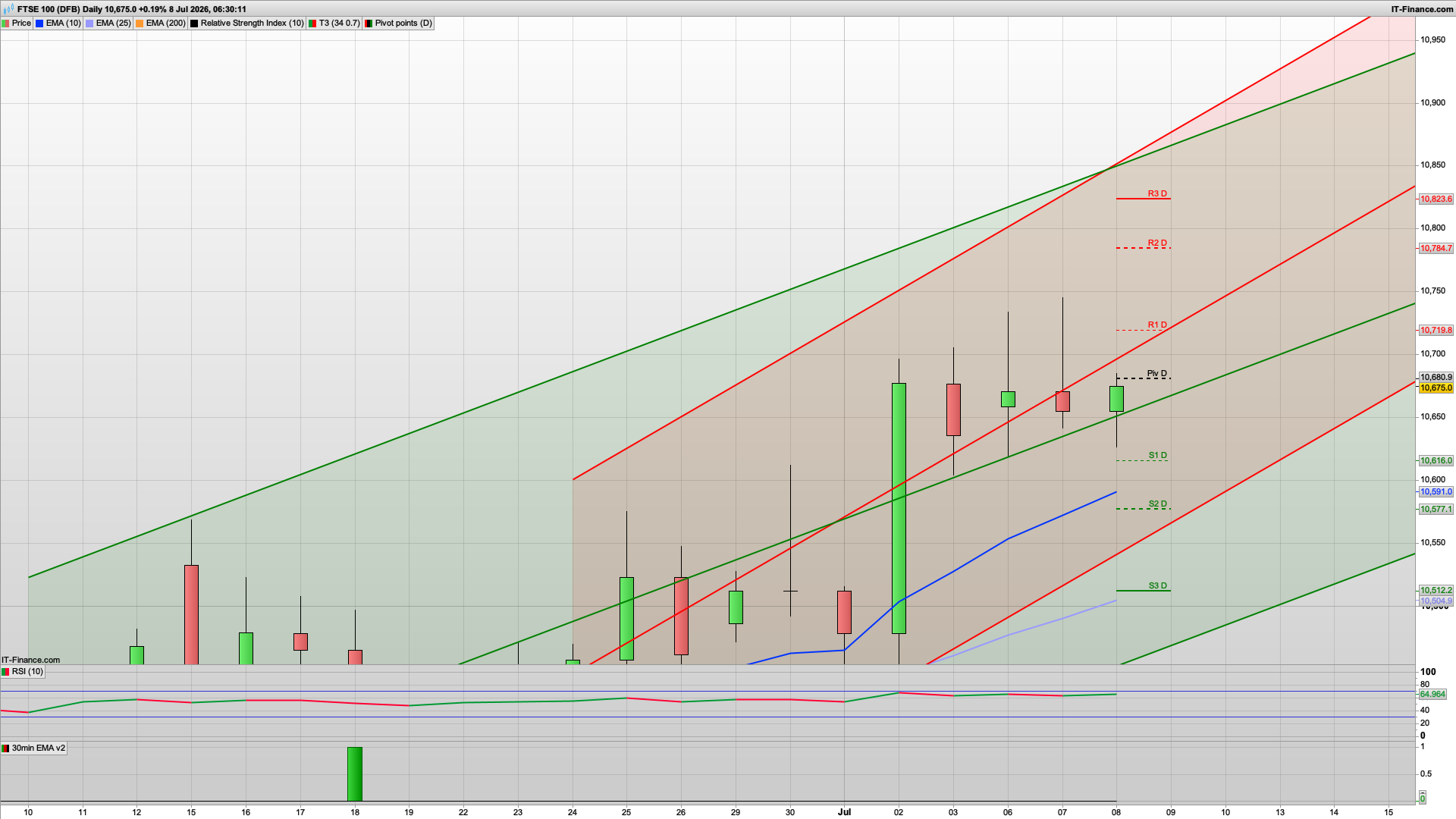Click the RSI (10) panel label
Image resolution: width=1456 pixels, height=819 pixels.
click(x=28, y=672)
